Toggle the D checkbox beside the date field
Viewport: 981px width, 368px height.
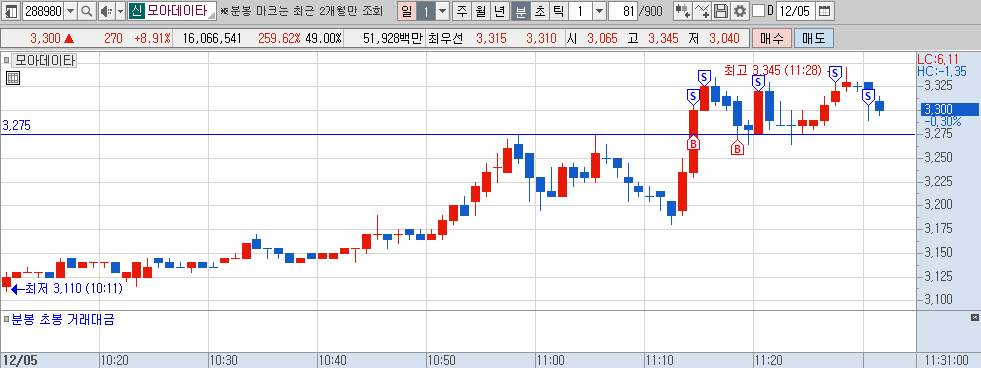[x=758, y=11]
